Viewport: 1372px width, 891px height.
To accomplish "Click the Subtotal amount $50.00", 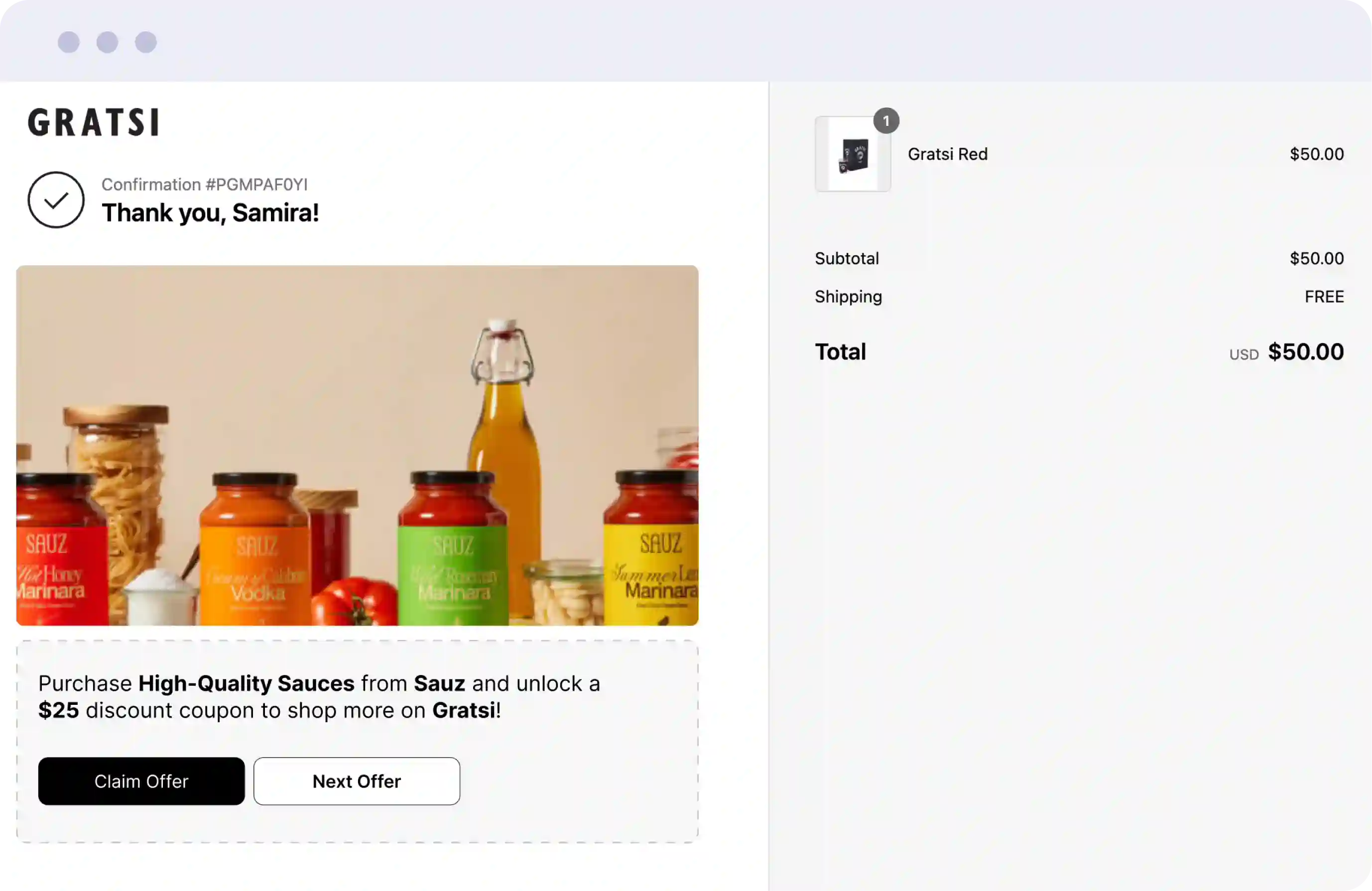I will pos(1317,258).
